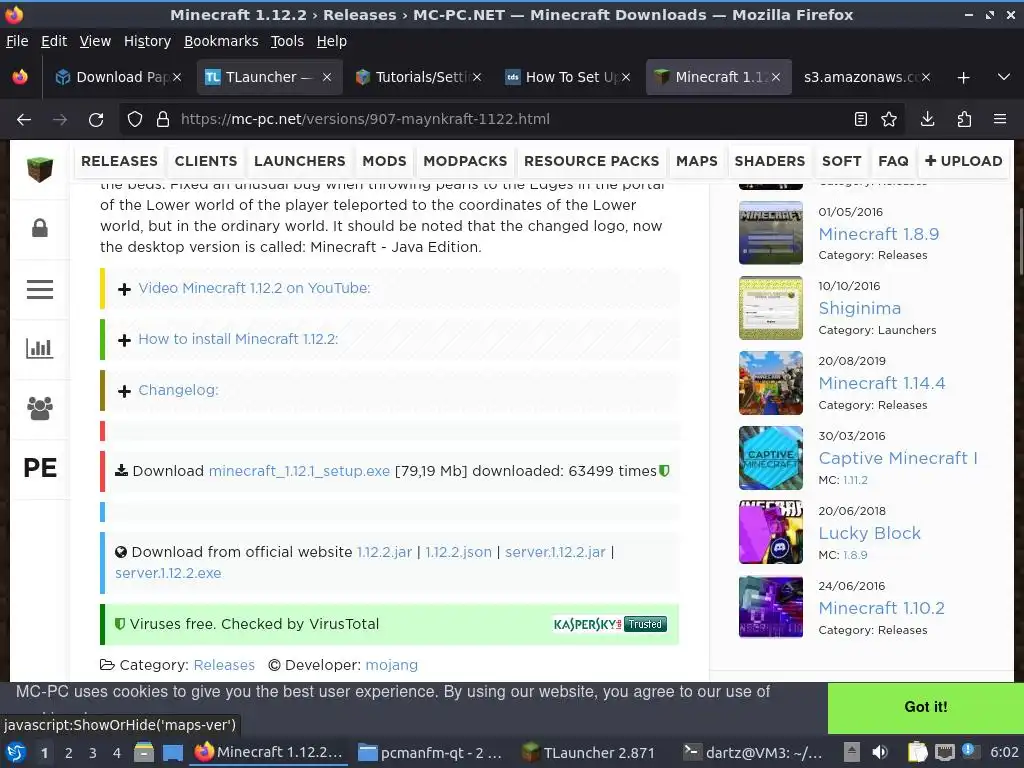Open the MODS nav item

click(385, 161)
